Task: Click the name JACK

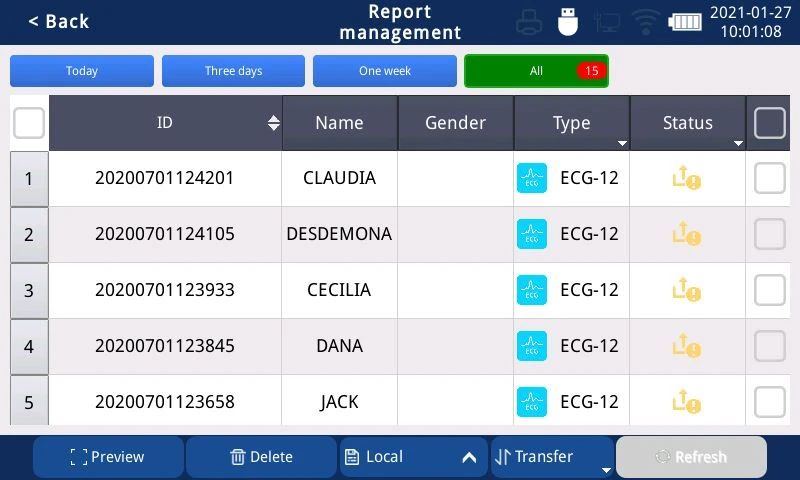Action: (x=339, y=402)
